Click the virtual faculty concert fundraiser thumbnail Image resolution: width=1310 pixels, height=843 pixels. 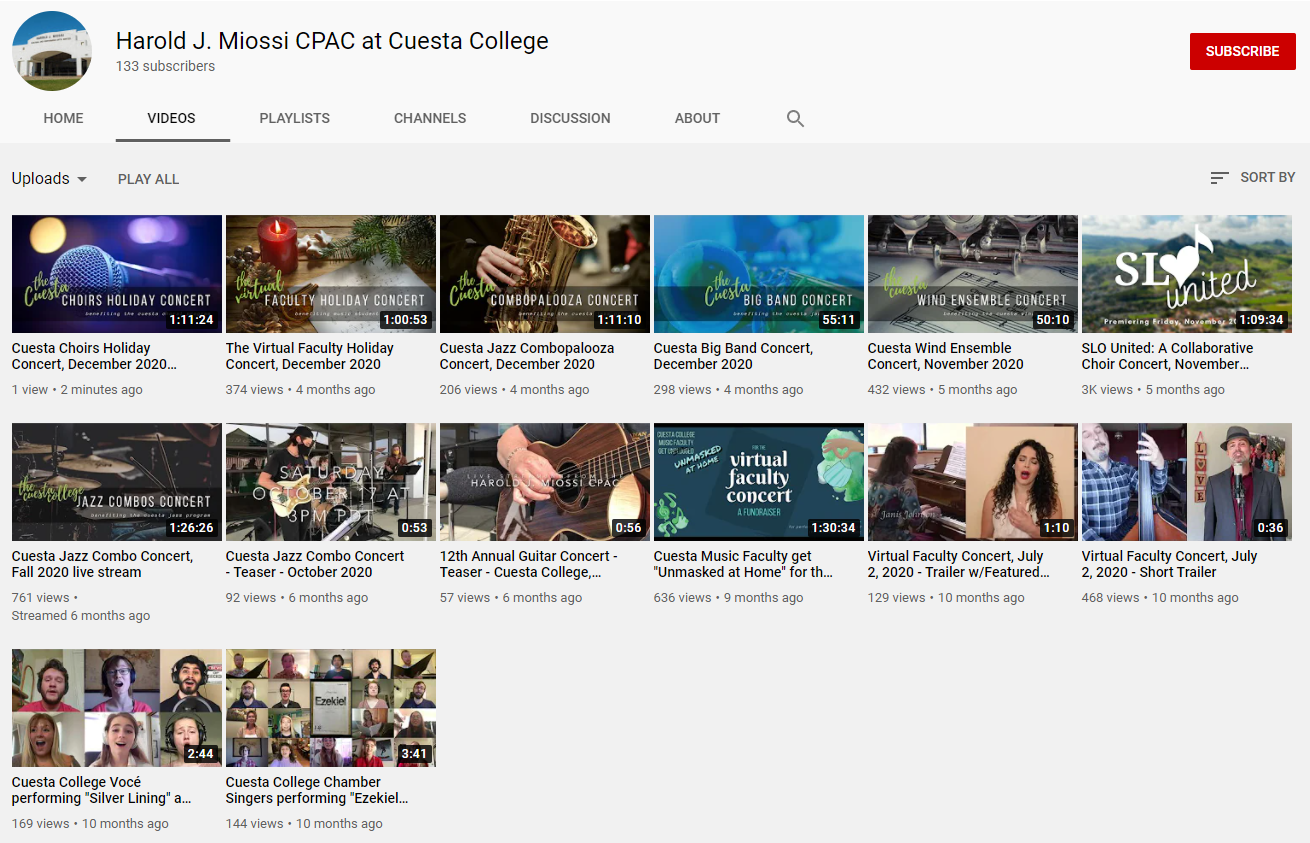tap(758, 482)
